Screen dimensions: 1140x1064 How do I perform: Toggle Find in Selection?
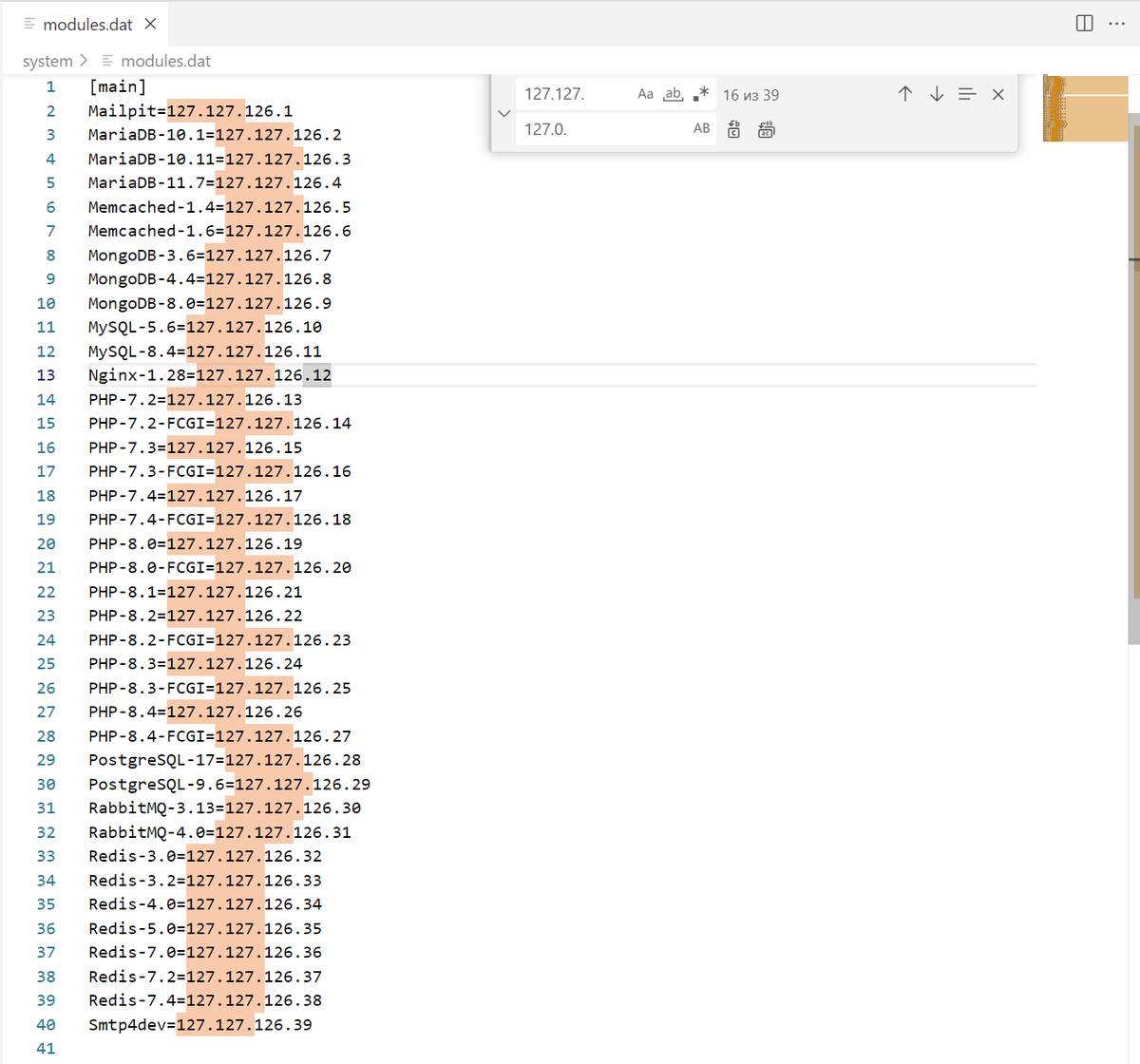pos(967,94)
